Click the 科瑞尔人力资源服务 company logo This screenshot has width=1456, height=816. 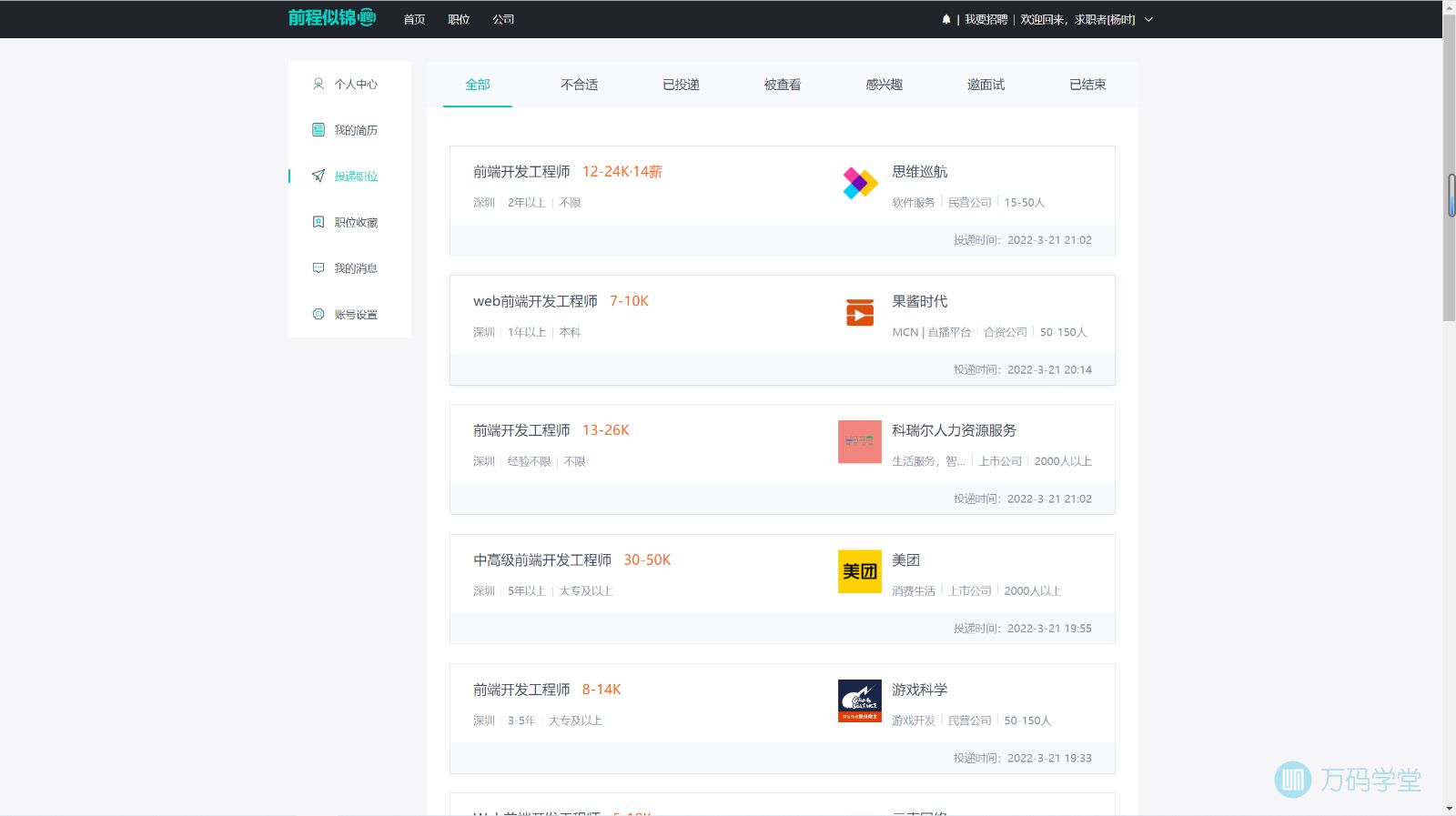(x=860, y=442)
